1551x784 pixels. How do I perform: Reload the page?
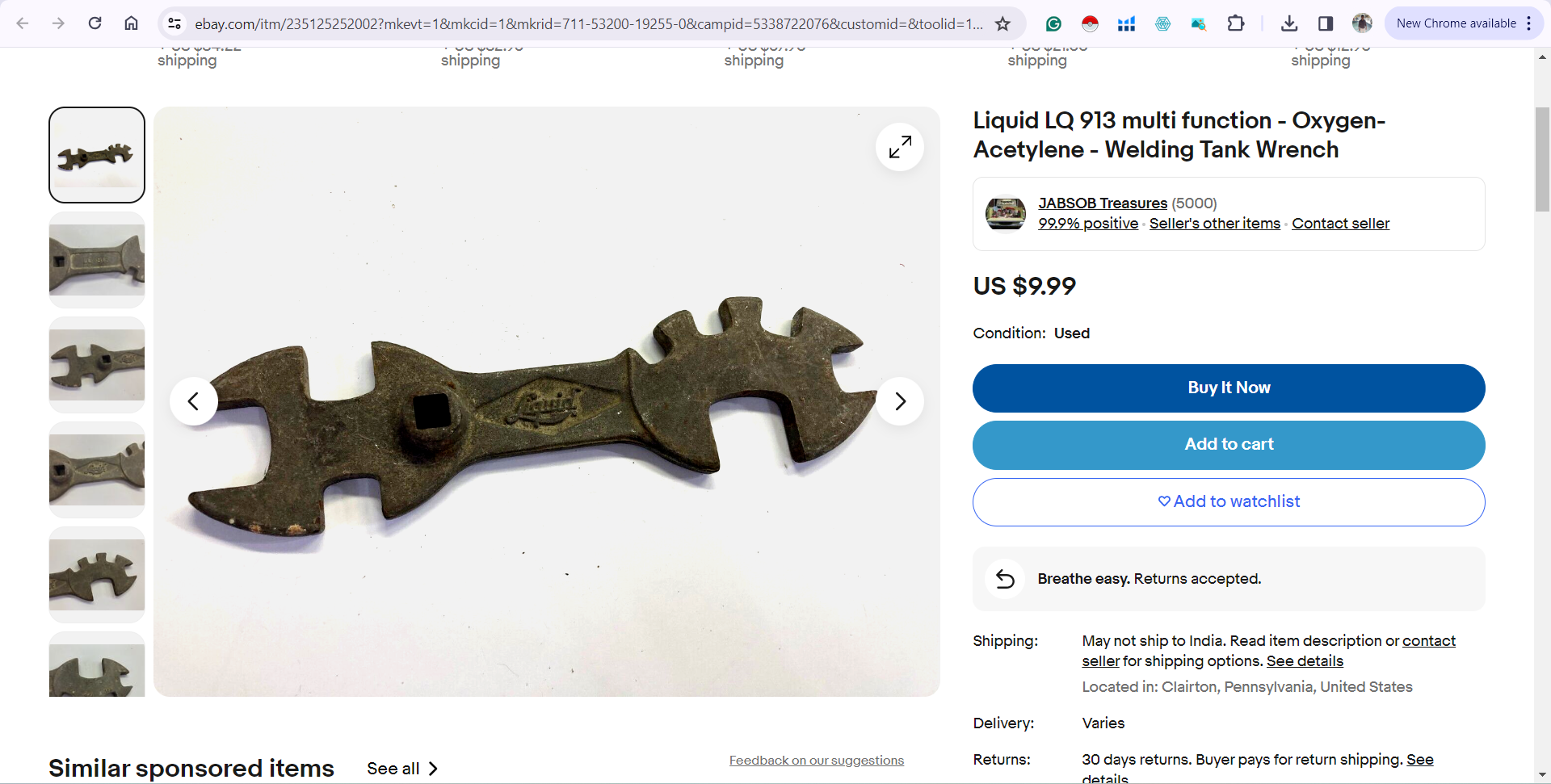point(95,23)
